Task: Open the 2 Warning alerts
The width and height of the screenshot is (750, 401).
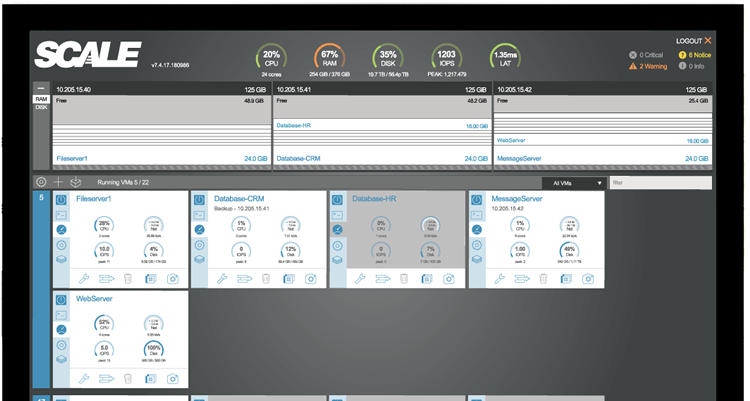Action: [x=648, y=66]
